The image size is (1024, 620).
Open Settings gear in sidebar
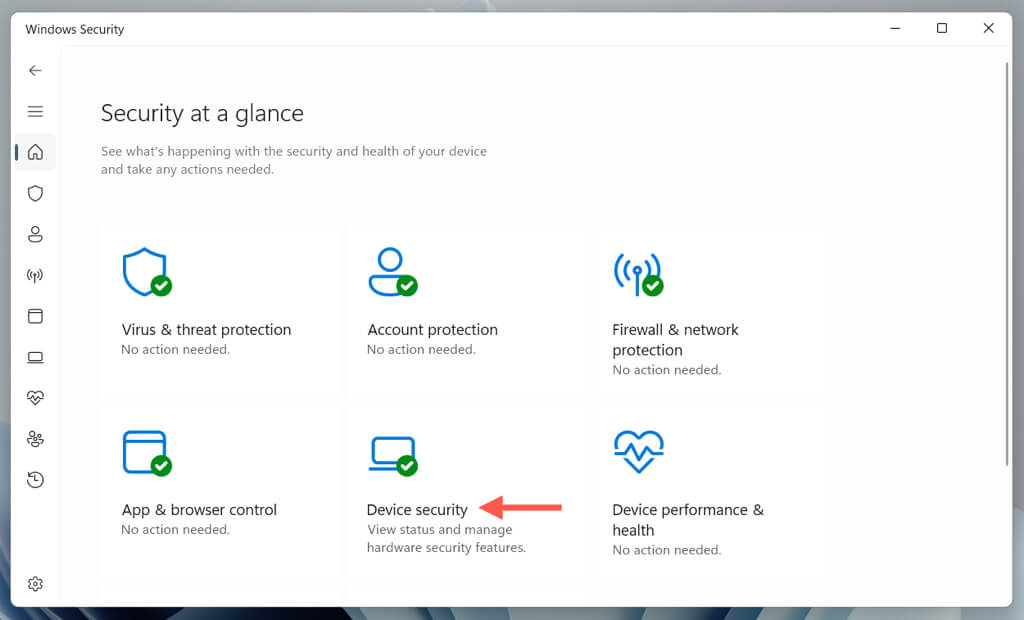35,583
